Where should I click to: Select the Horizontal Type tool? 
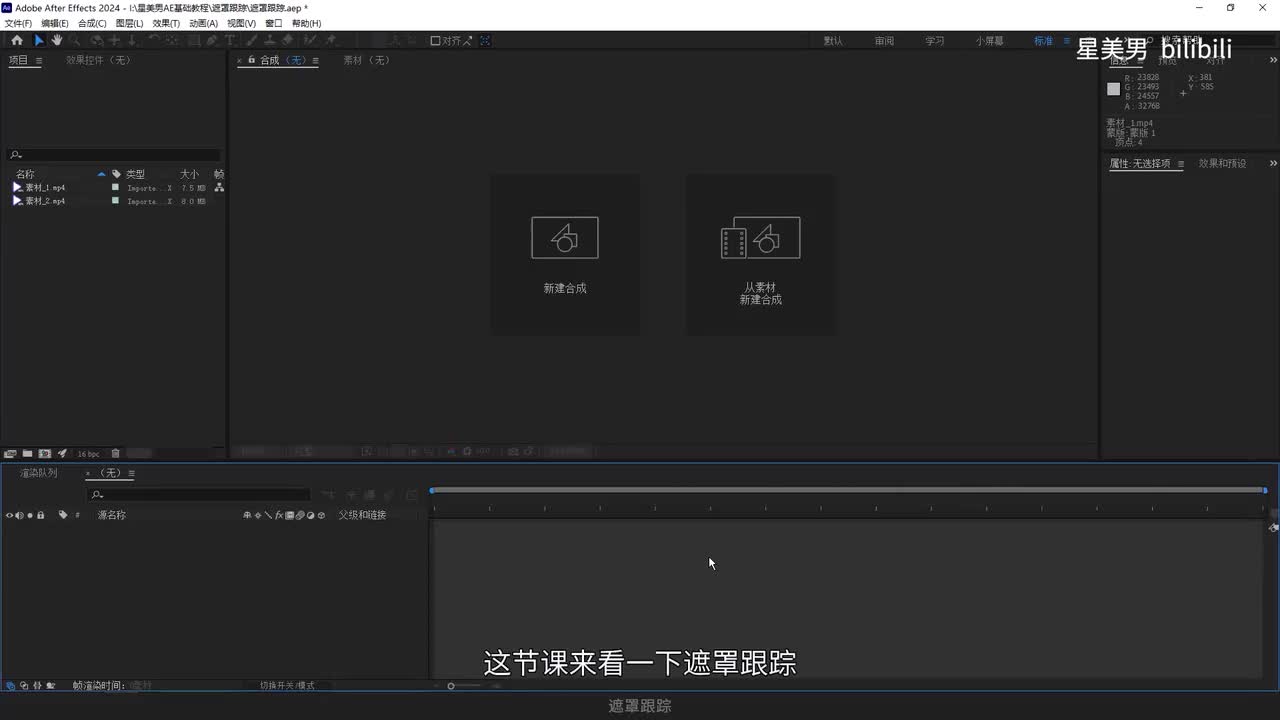click(x=230, y=41)
